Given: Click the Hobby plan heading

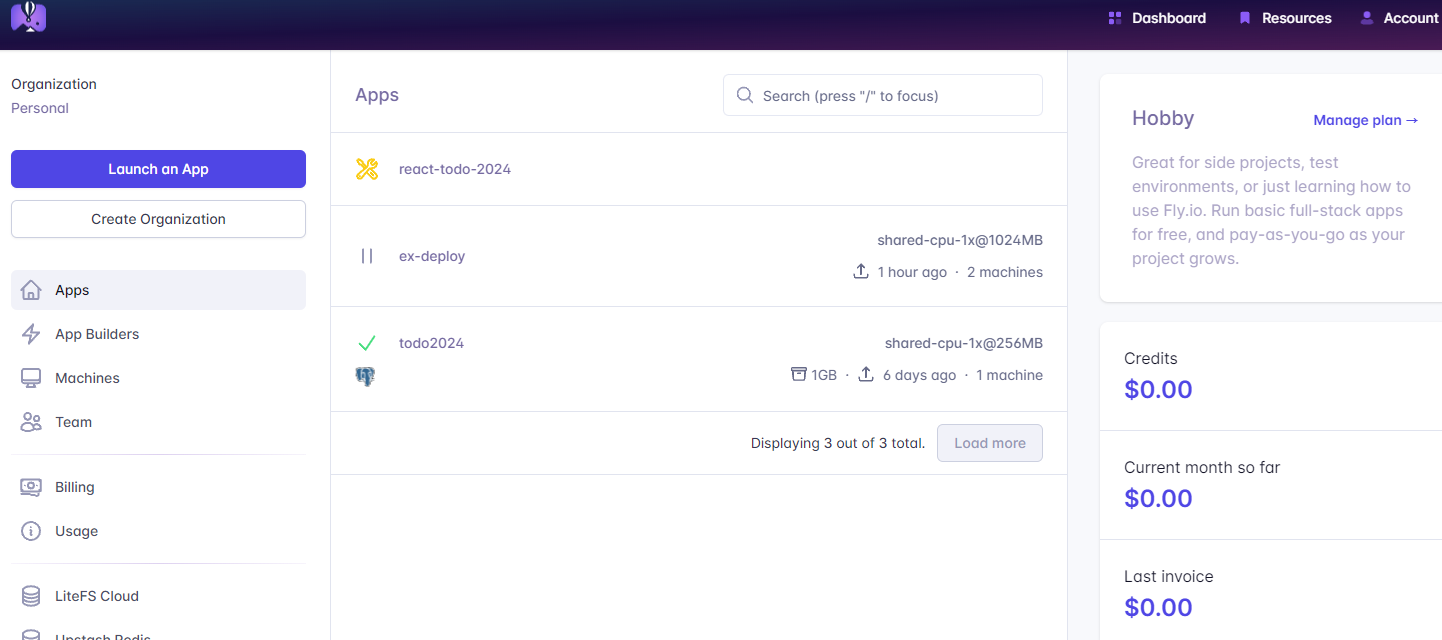Looking at the screenshot, I should 1163,118.
